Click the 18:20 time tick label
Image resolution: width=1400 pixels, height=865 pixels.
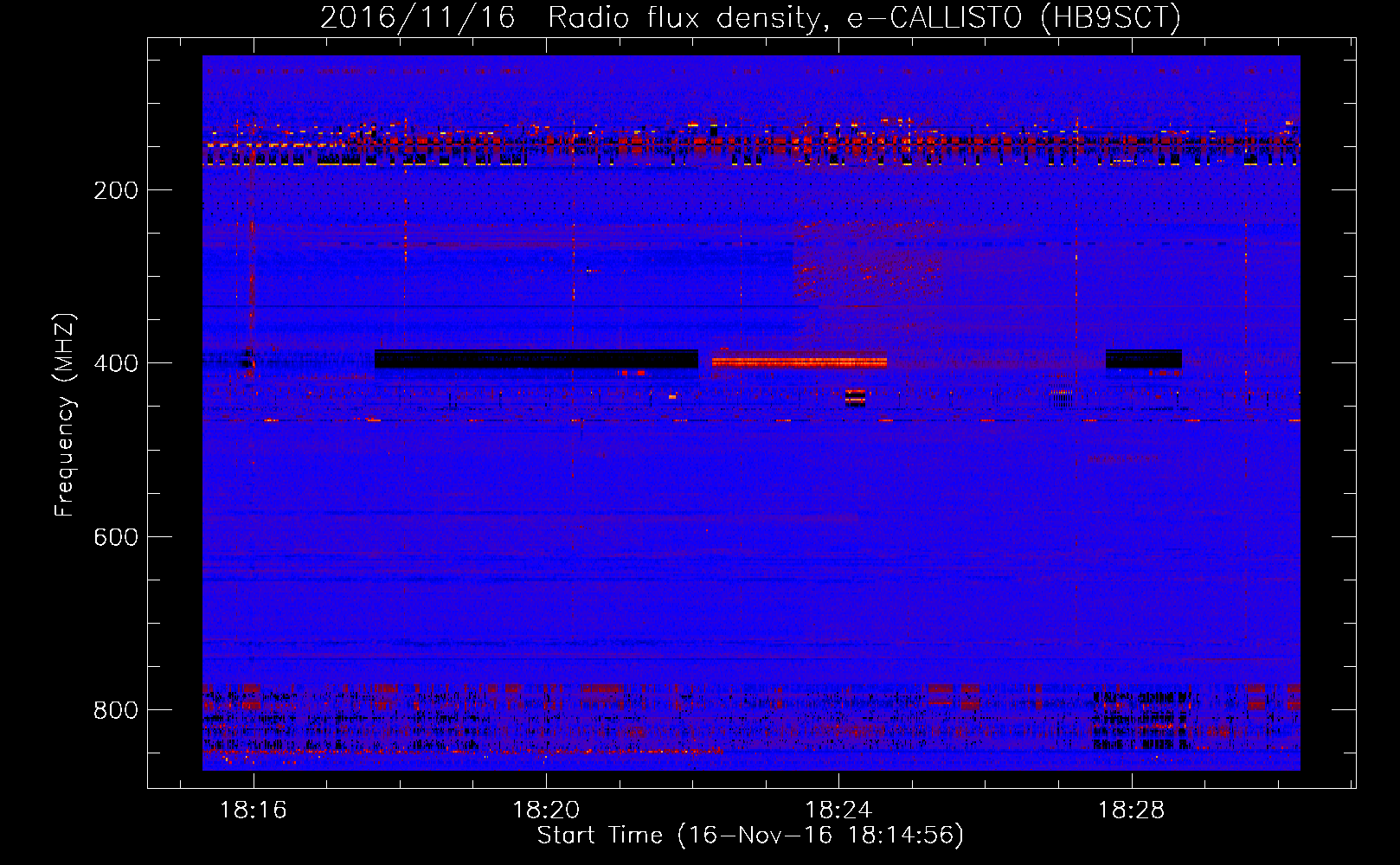coord(546,811)
